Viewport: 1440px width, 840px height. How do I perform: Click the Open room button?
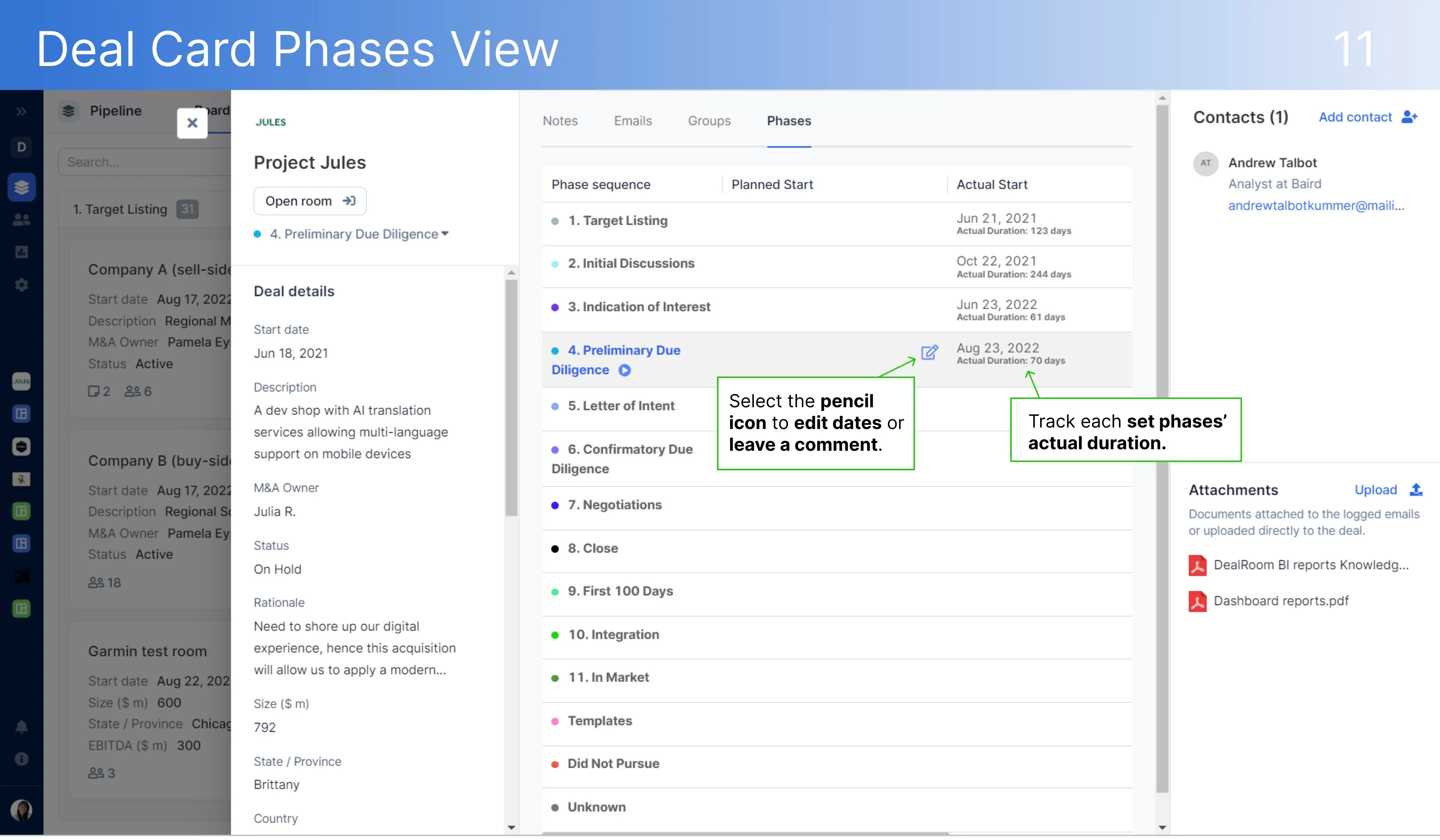(309, 201)
